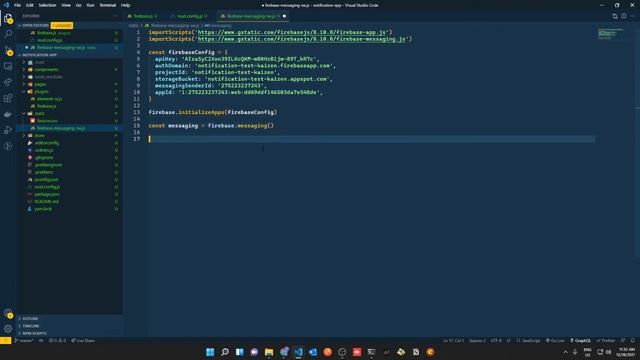Open firebase.js under the plugins folder

click(x=47, y=106)
